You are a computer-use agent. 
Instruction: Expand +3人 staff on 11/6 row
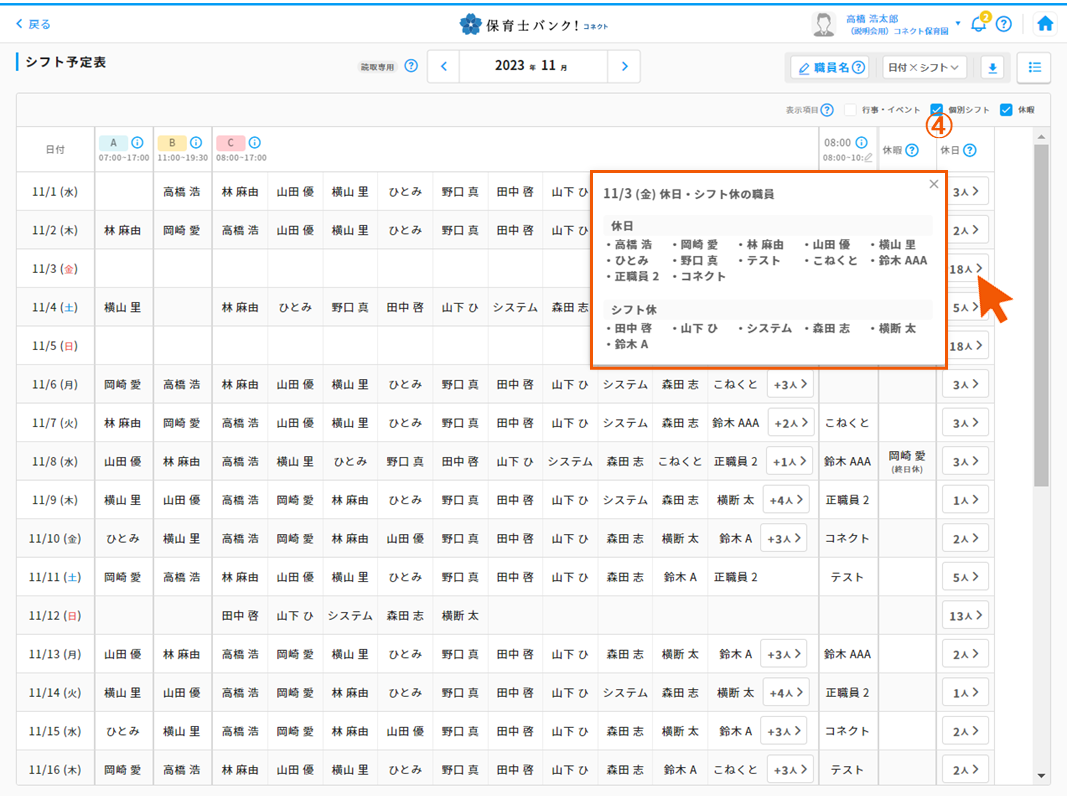click(x=790, y=385)
